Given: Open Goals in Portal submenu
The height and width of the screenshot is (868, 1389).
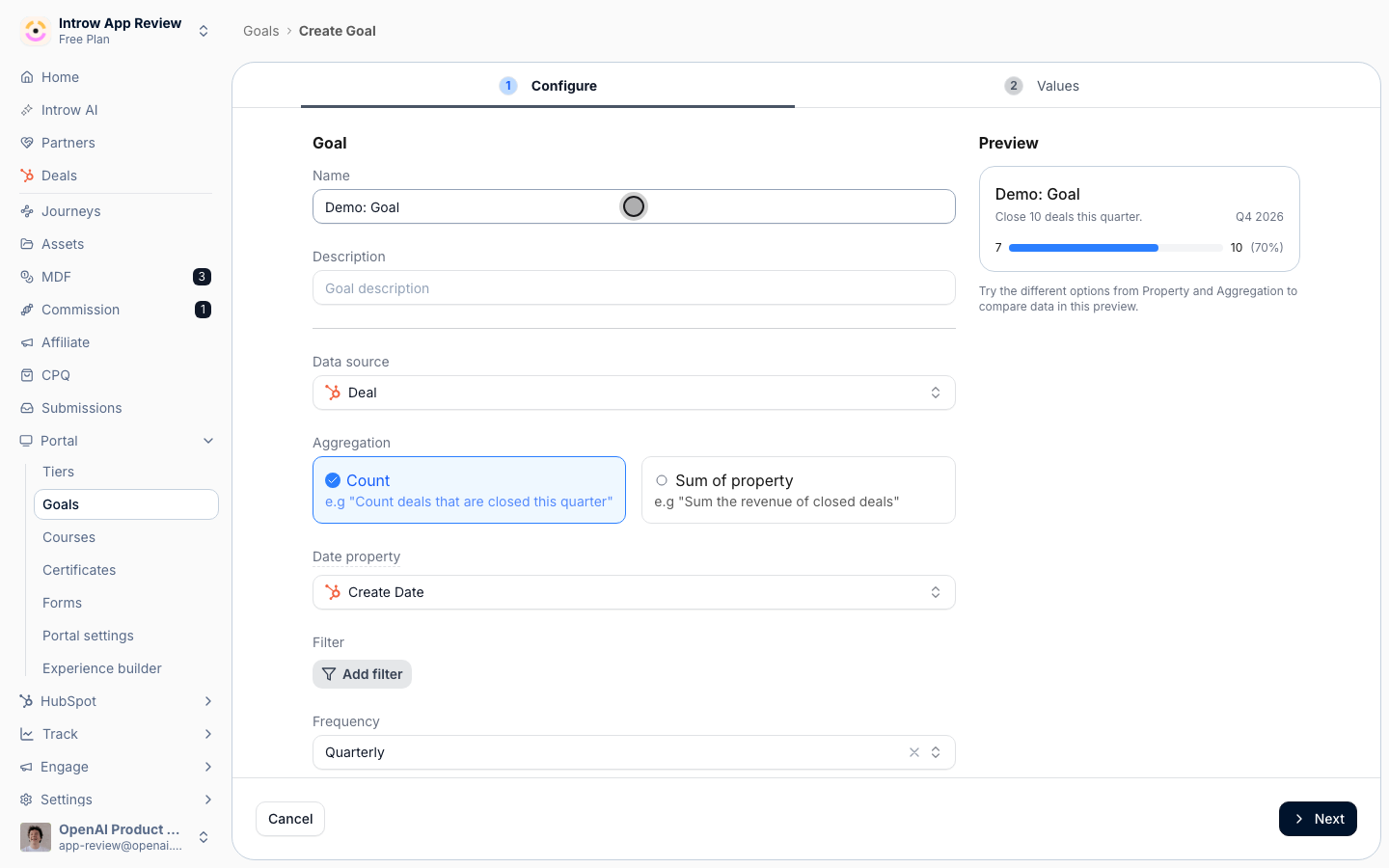Looking at the screenshot, I should (125, 504).
